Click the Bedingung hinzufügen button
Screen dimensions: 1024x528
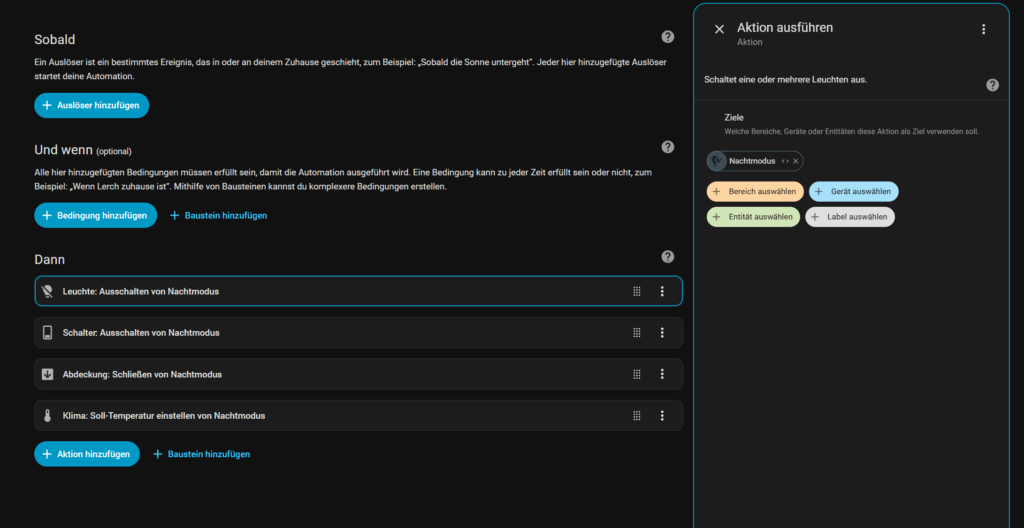(x=95, y=215)
